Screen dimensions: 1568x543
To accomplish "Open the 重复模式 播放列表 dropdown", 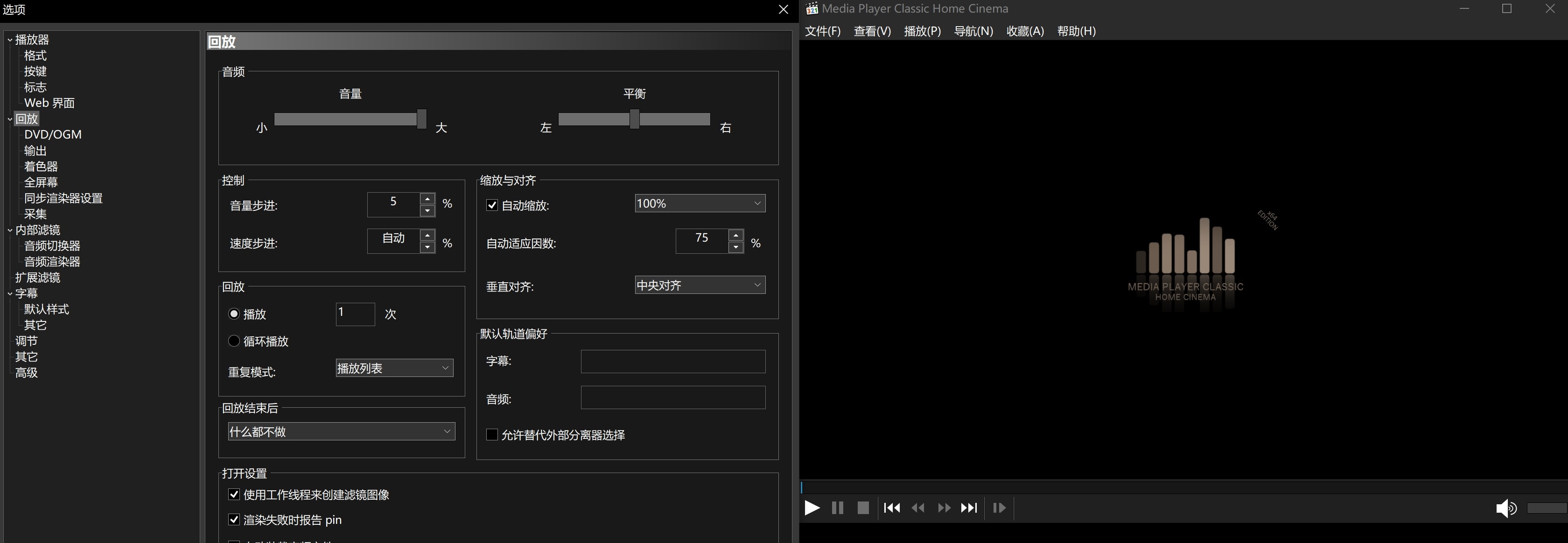I will click(x=394, y=368).
